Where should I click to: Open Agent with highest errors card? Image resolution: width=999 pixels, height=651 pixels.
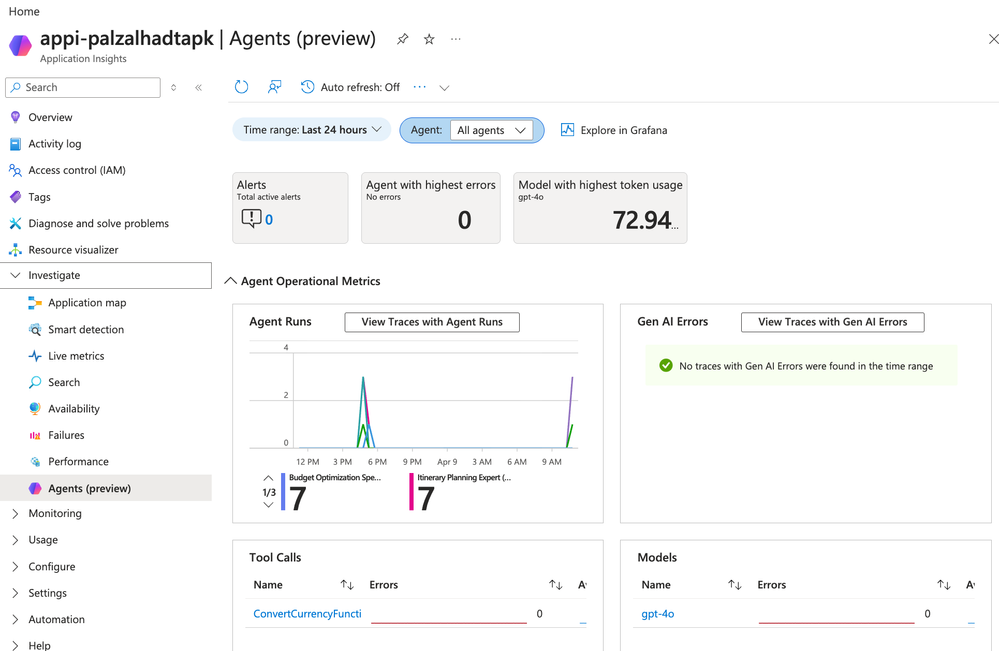tap(431, 208)
